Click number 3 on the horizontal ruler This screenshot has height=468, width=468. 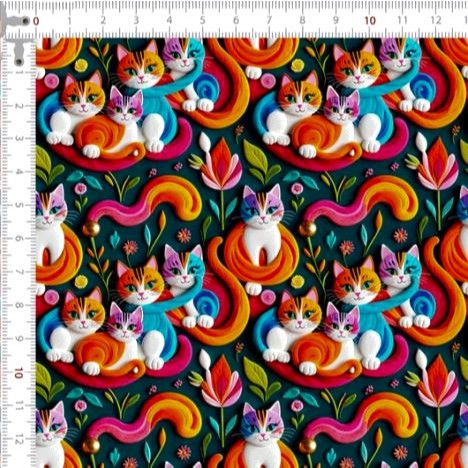pyautogui.click(x=136, y=21)
